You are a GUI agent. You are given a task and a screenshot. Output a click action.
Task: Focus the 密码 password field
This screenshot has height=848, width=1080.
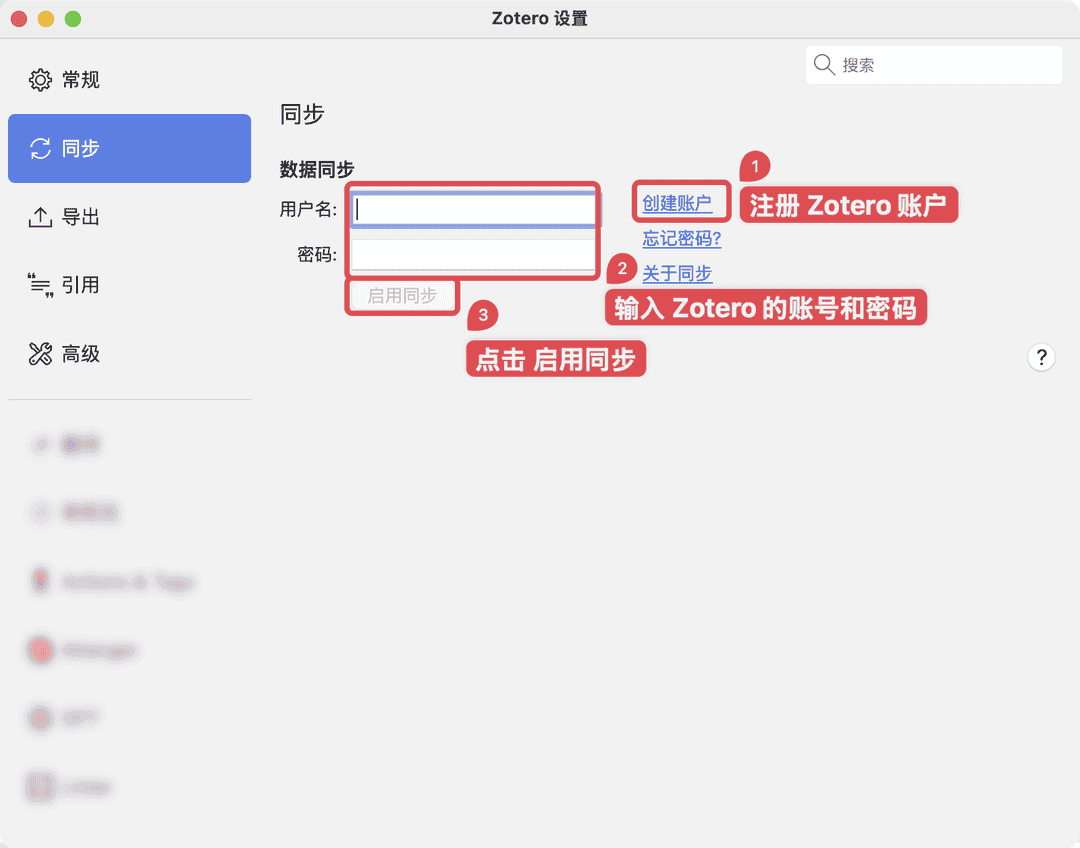tap(472, 255)
